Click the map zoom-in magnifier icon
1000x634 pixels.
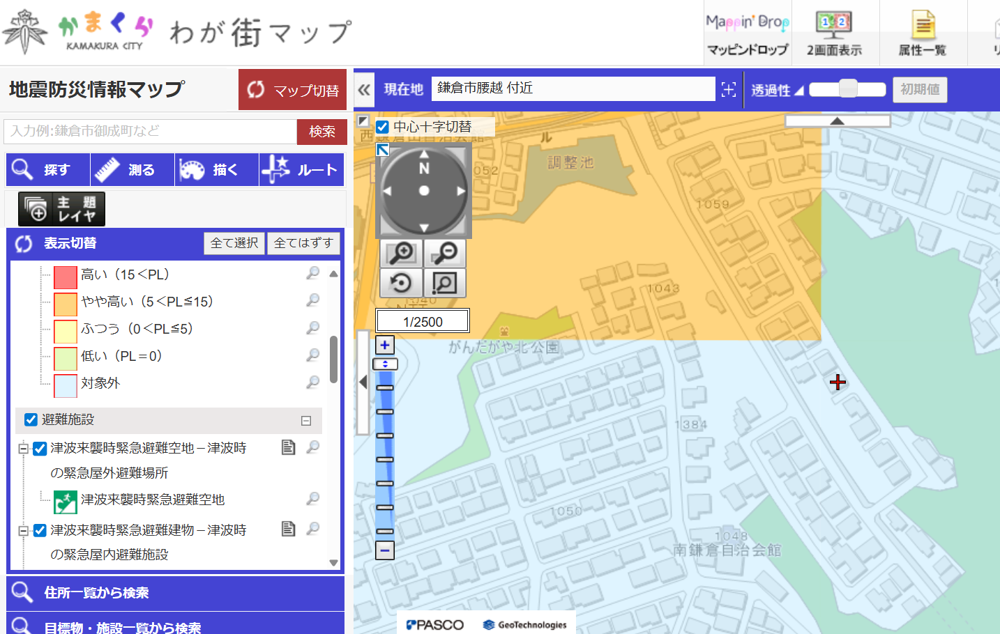point(401,254)
